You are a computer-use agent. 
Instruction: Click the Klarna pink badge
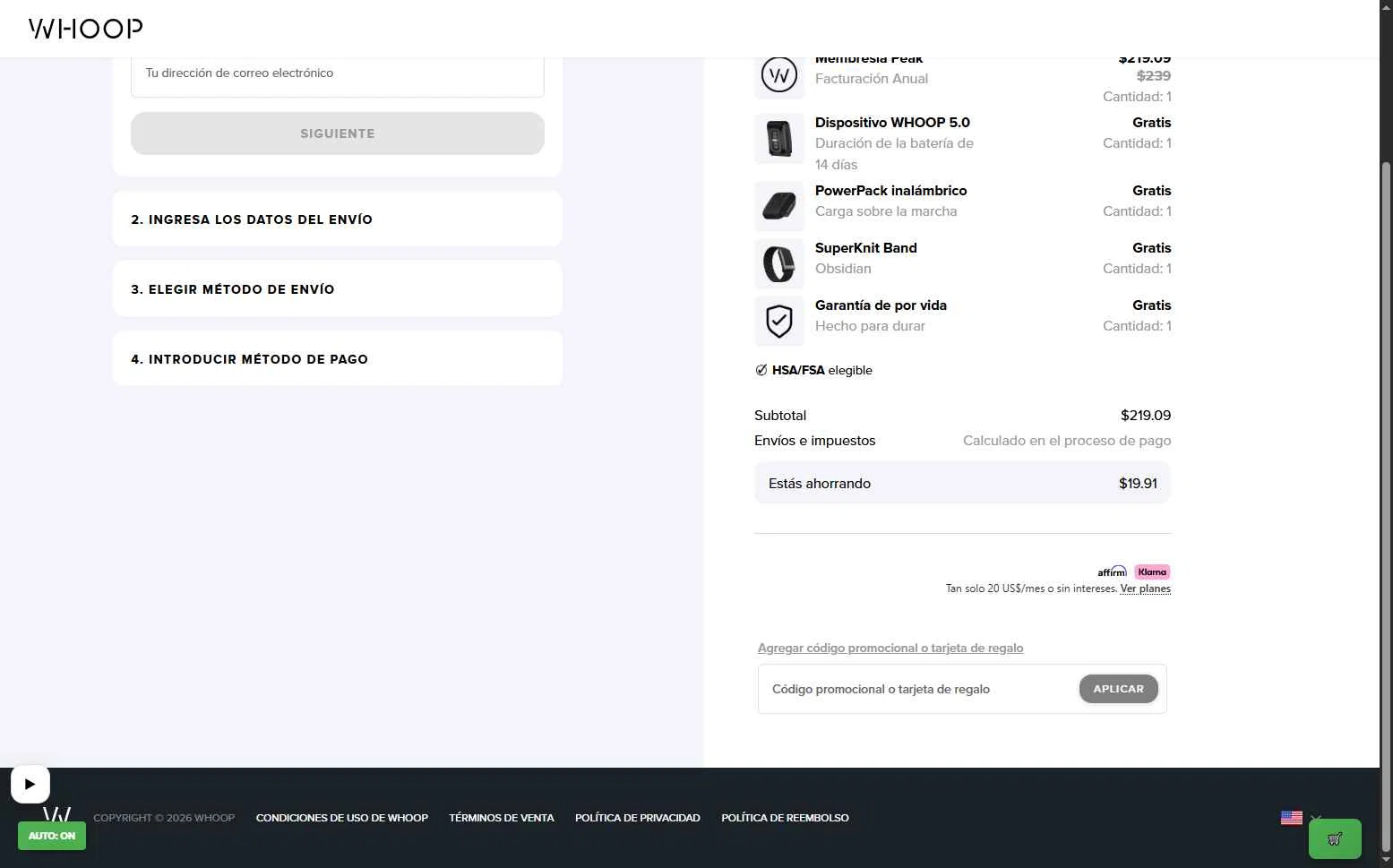pos(1152,572)
